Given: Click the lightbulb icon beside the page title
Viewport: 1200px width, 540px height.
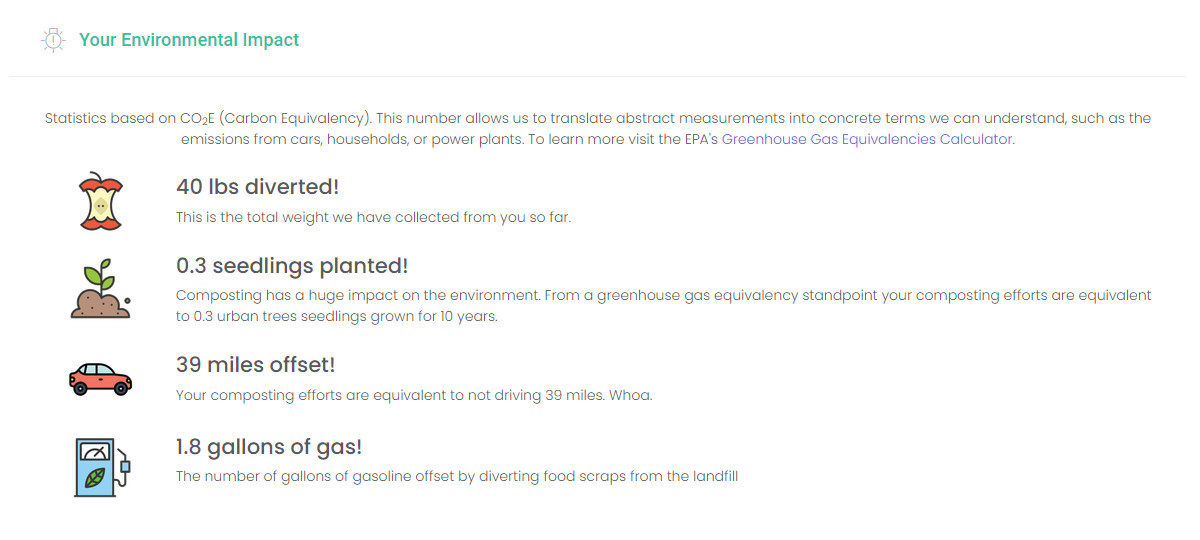Looking at the screenshot, I should tap(52, 40).
